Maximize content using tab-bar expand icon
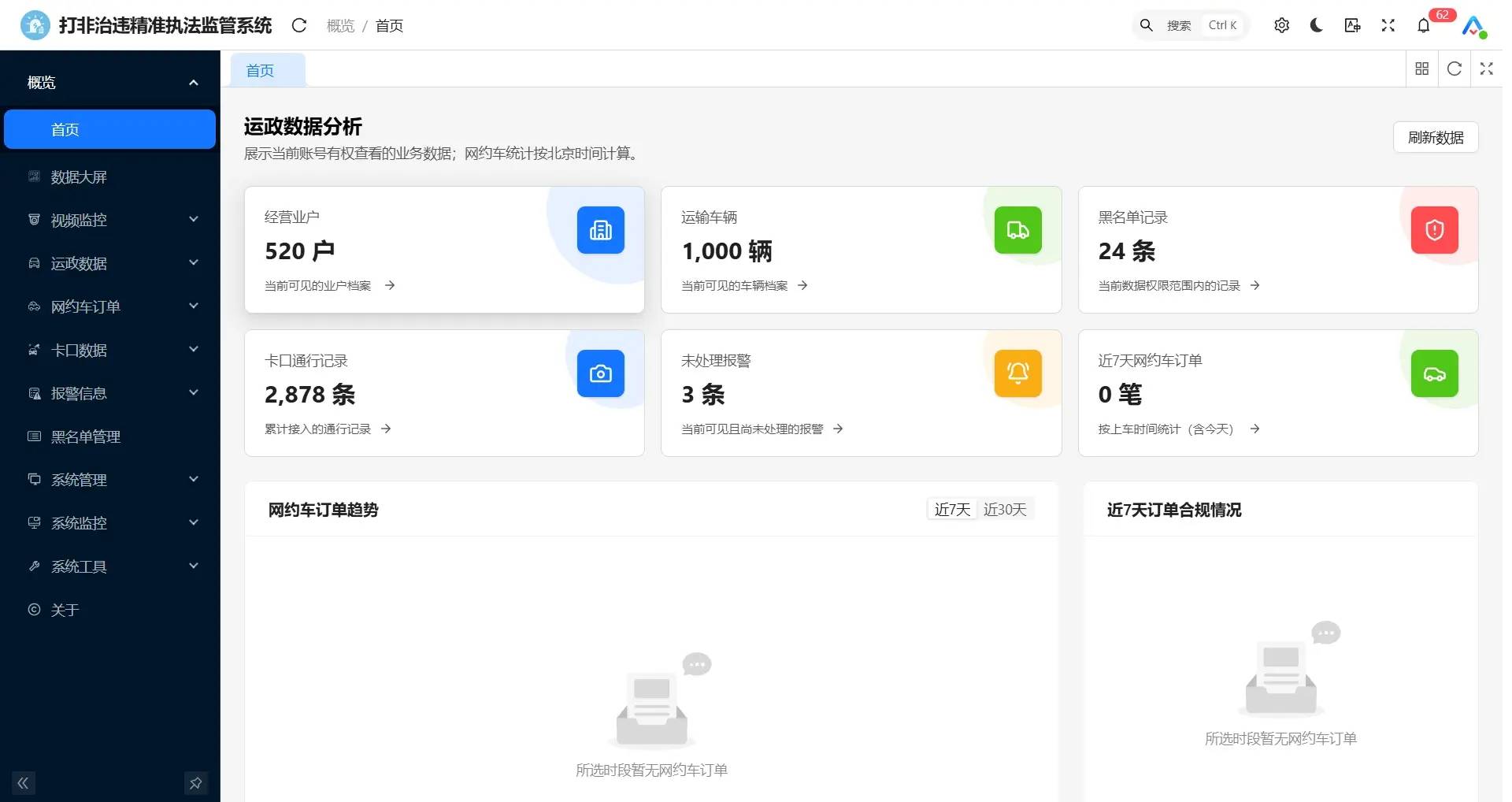The height and width of the screenshot is (802, 1512). (1486, 69)
